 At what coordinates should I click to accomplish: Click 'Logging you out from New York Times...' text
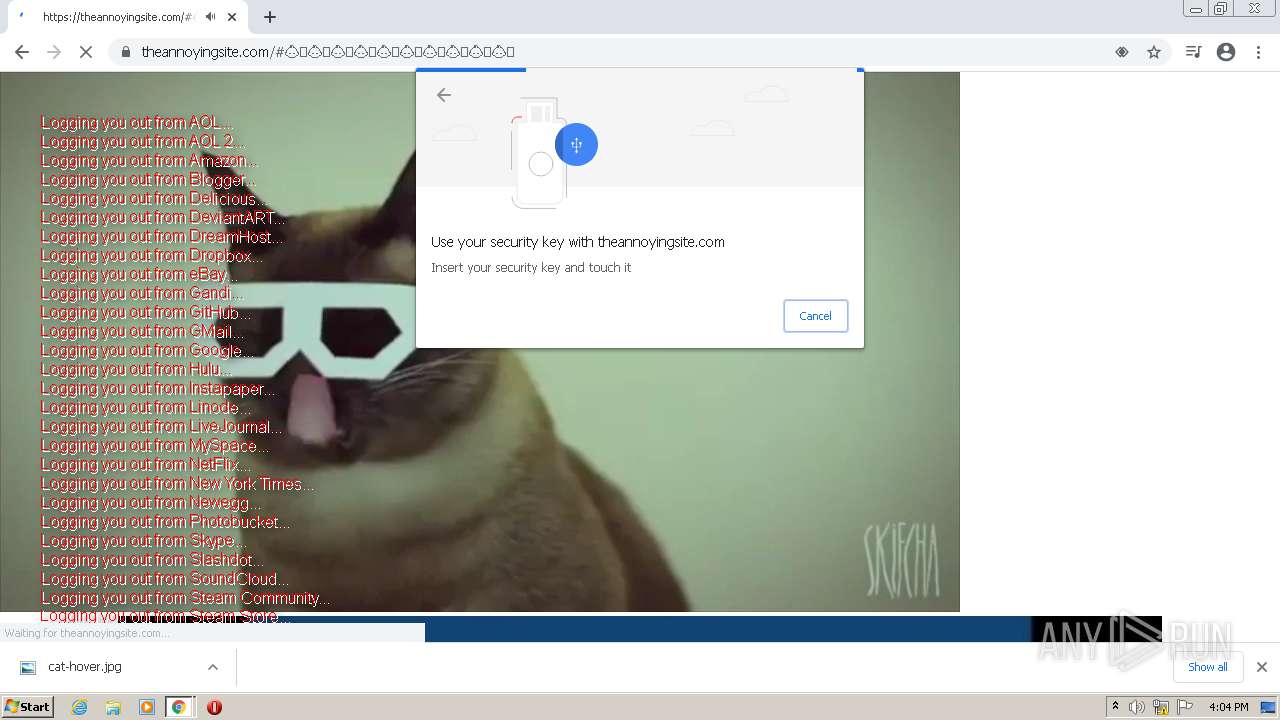(178, 484)
